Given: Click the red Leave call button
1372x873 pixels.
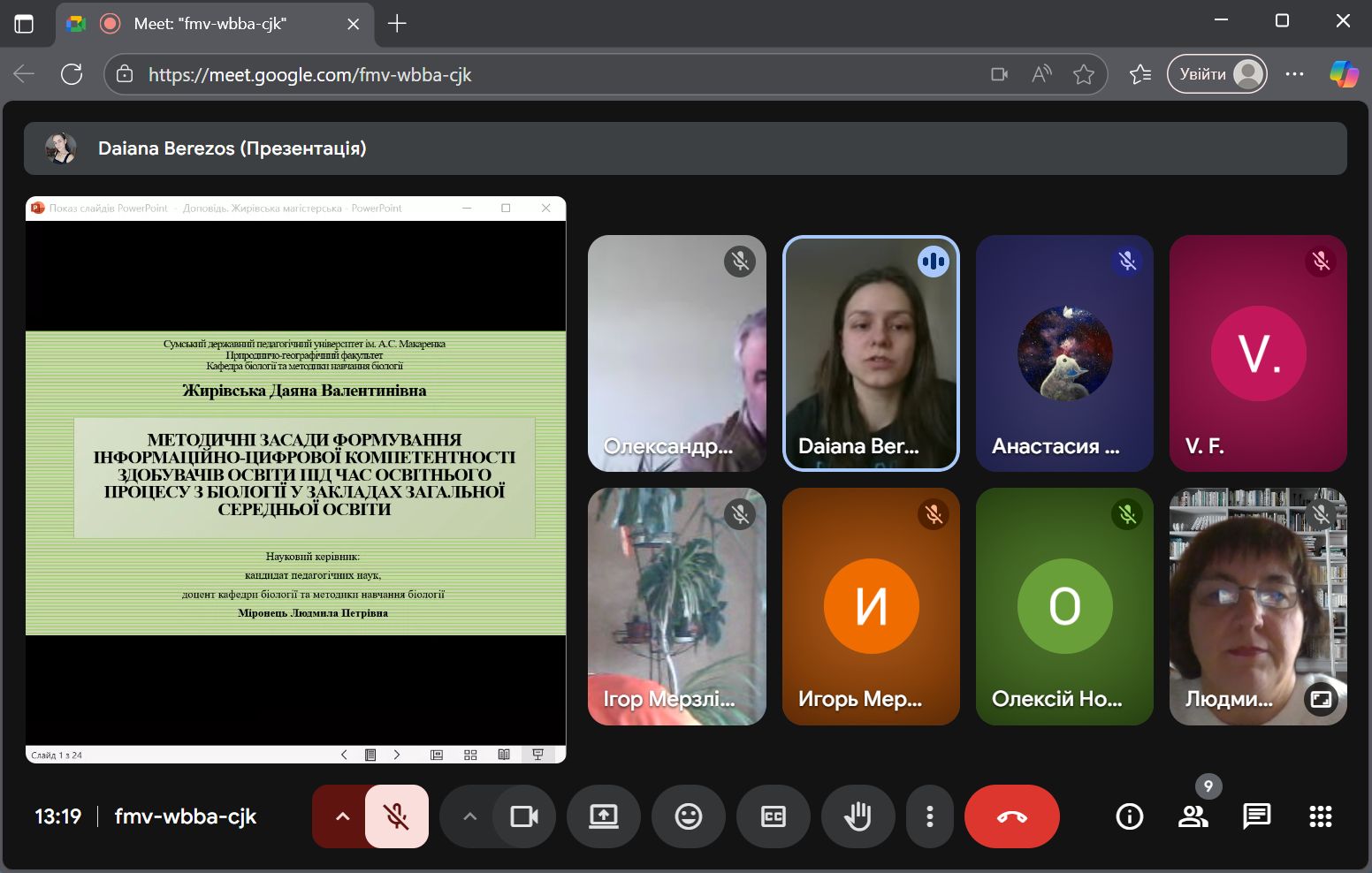Looking at the screenshot, I should coord(1011,816).
